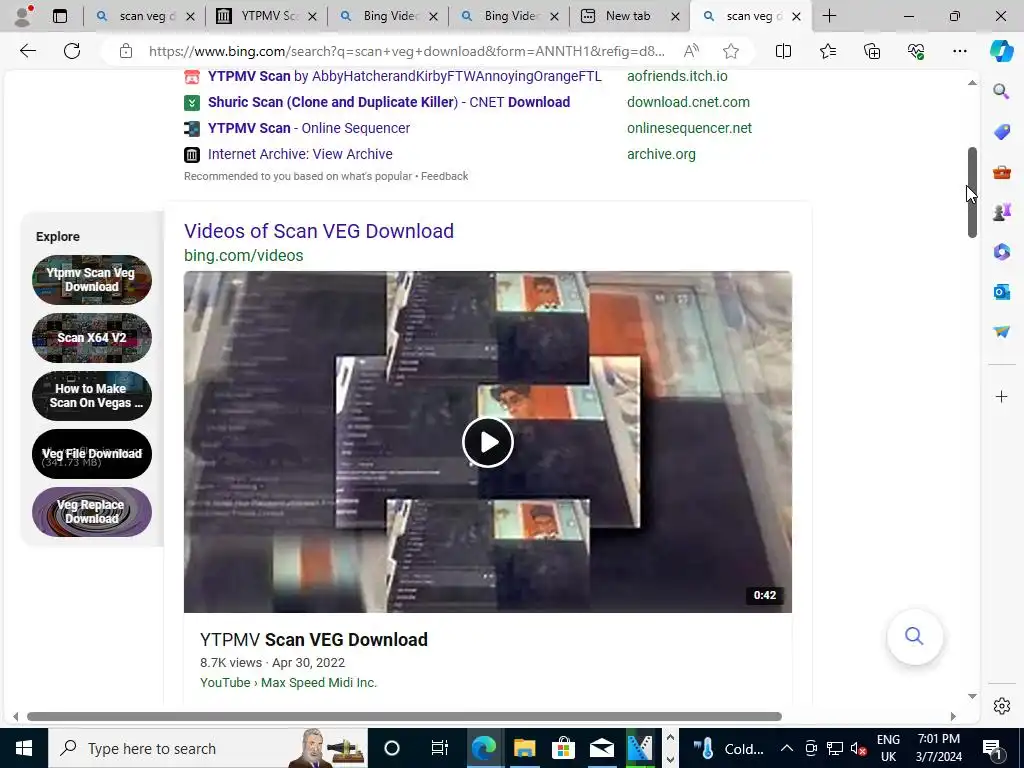This screenshot has width=1024, height=768.
Task: Open tab actions menu
Action: pos(60,16)
